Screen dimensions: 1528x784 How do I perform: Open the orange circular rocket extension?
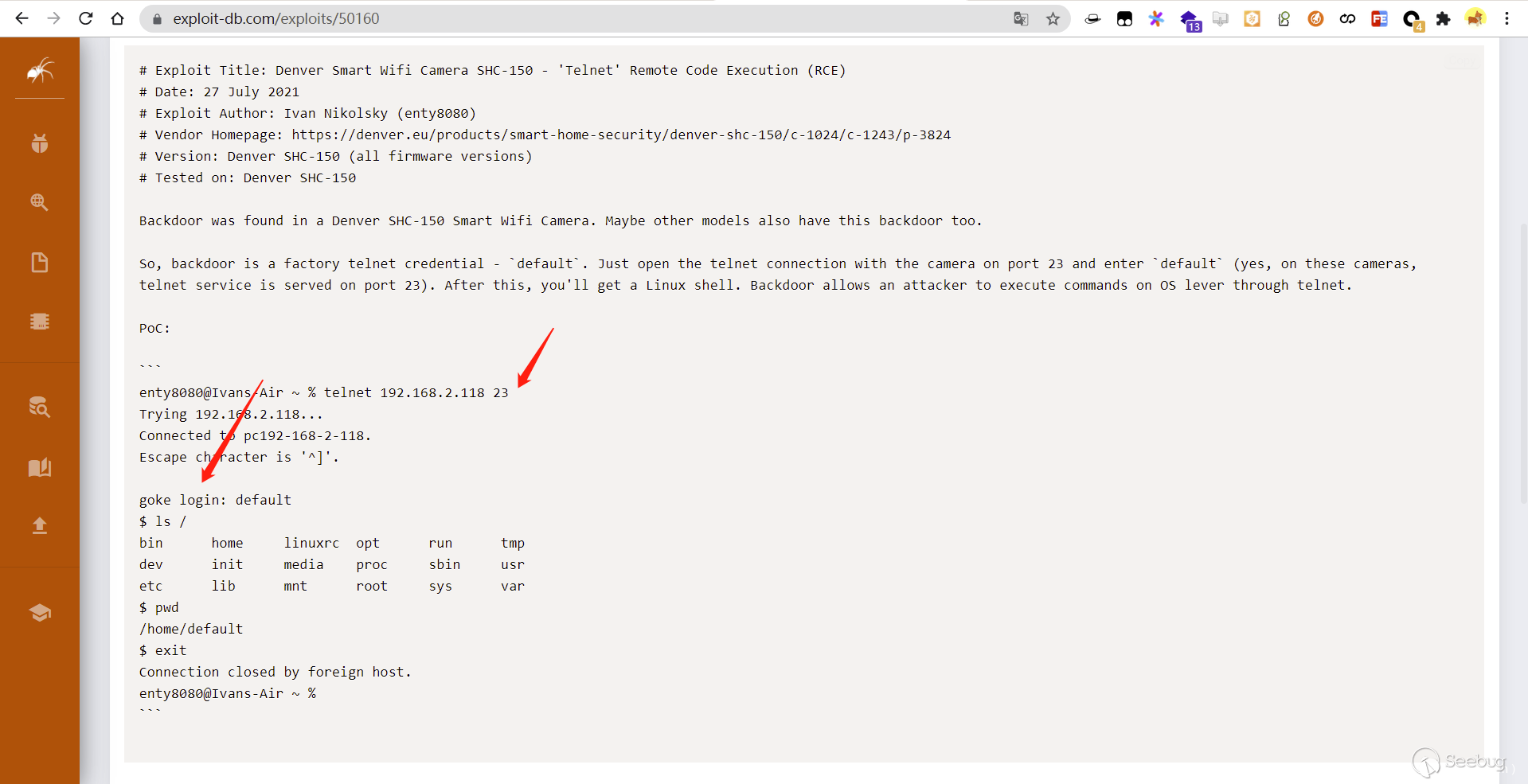point(1315,18)
